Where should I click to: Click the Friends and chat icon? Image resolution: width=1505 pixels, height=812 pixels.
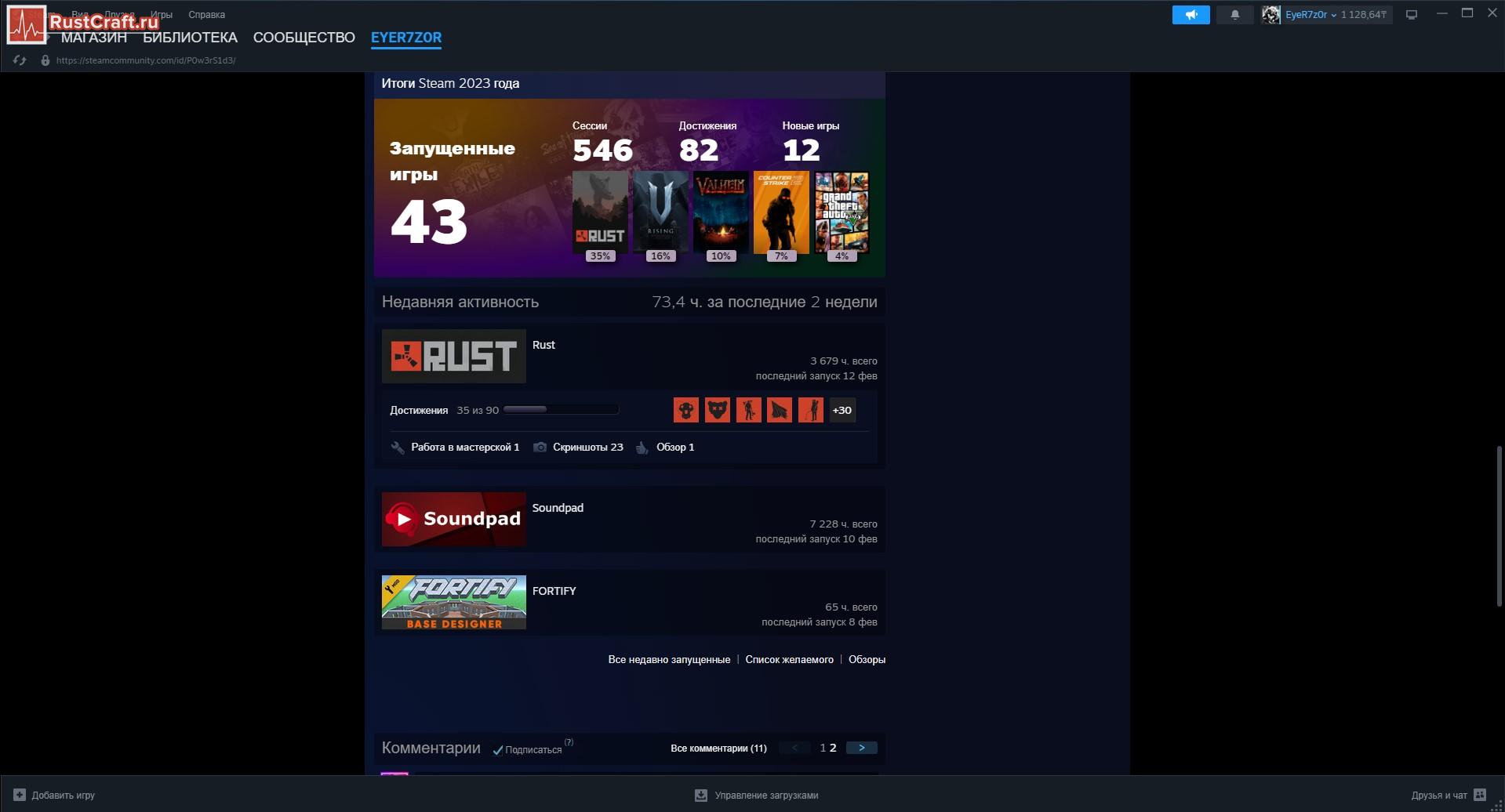(1480, 795)
